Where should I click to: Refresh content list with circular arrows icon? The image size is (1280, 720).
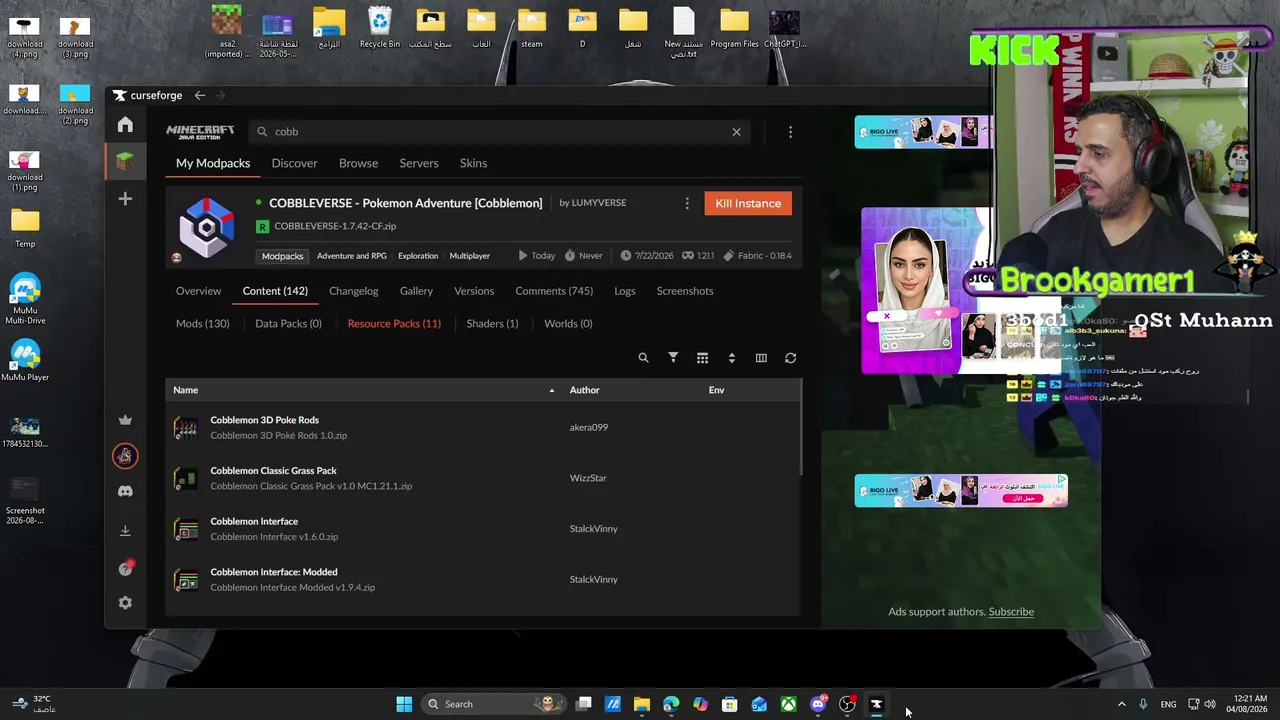790,358
